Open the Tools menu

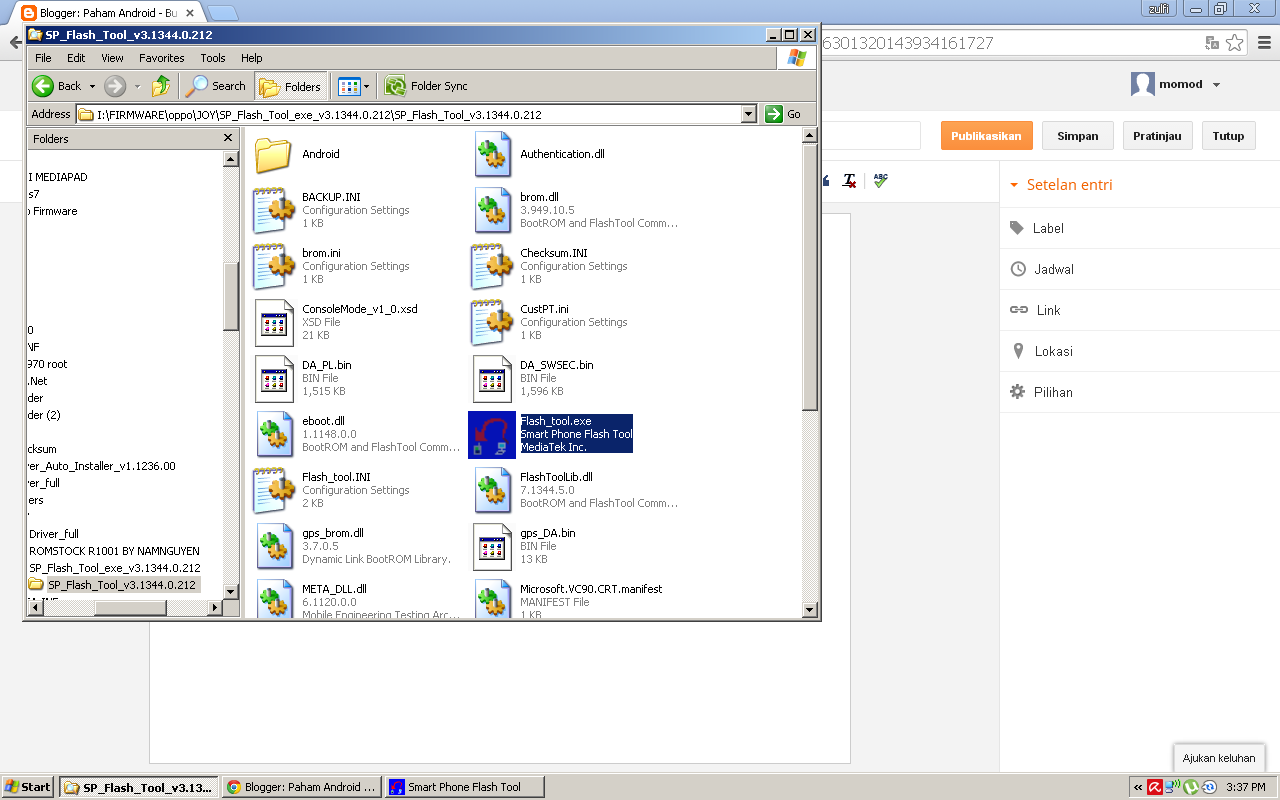pyautogui.click(x=213, y=58)
